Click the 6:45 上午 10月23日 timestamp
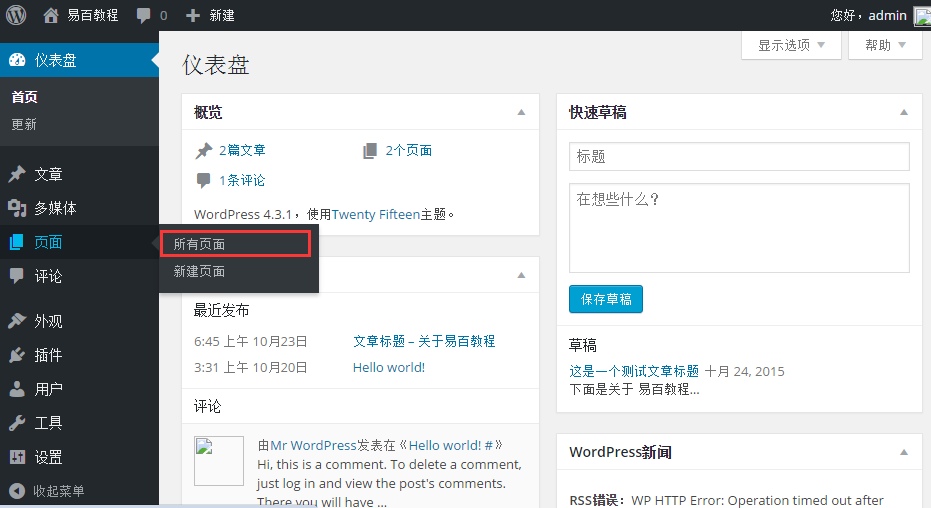The width and height of the screenshot is (931, 508). 251,341
